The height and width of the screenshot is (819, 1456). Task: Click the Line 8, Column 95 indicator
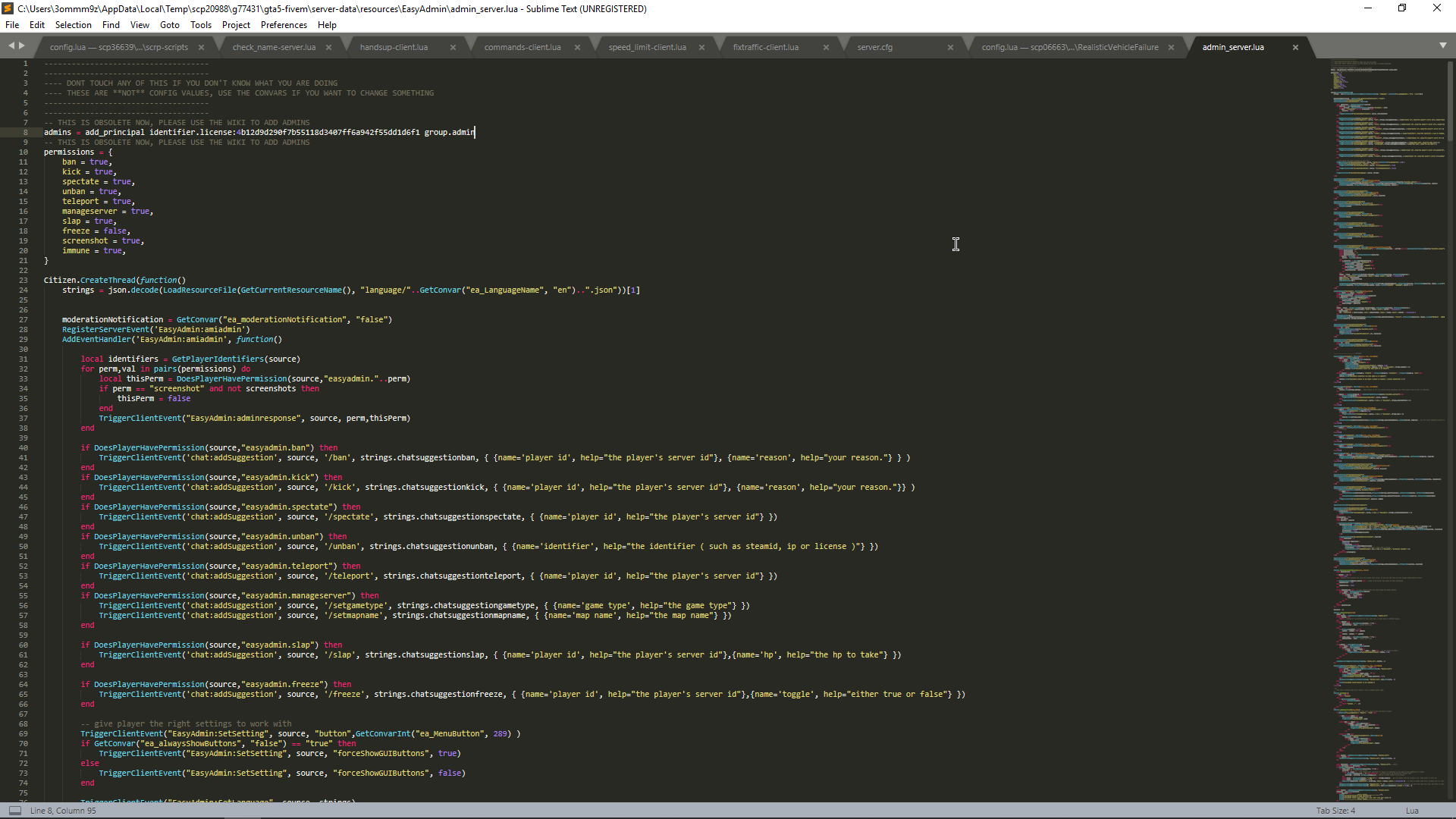tap(63, 811)
